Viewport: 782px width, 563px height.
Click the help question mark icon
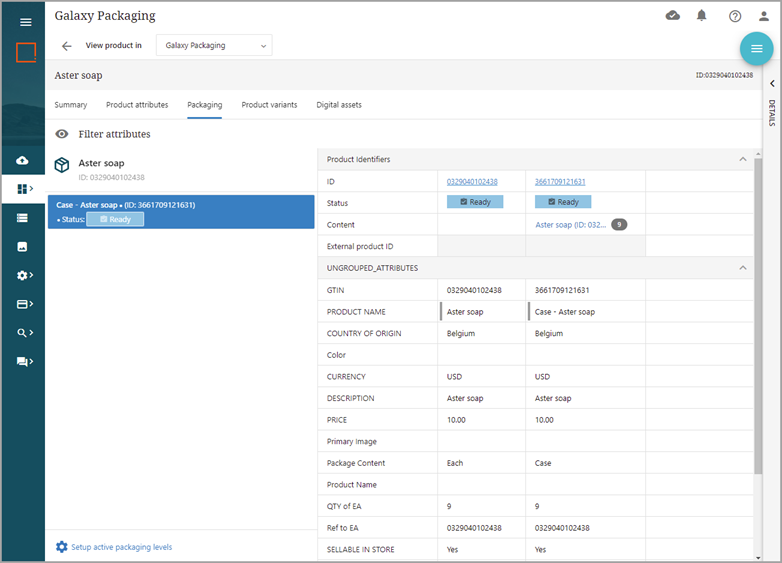tap(735, 16)
